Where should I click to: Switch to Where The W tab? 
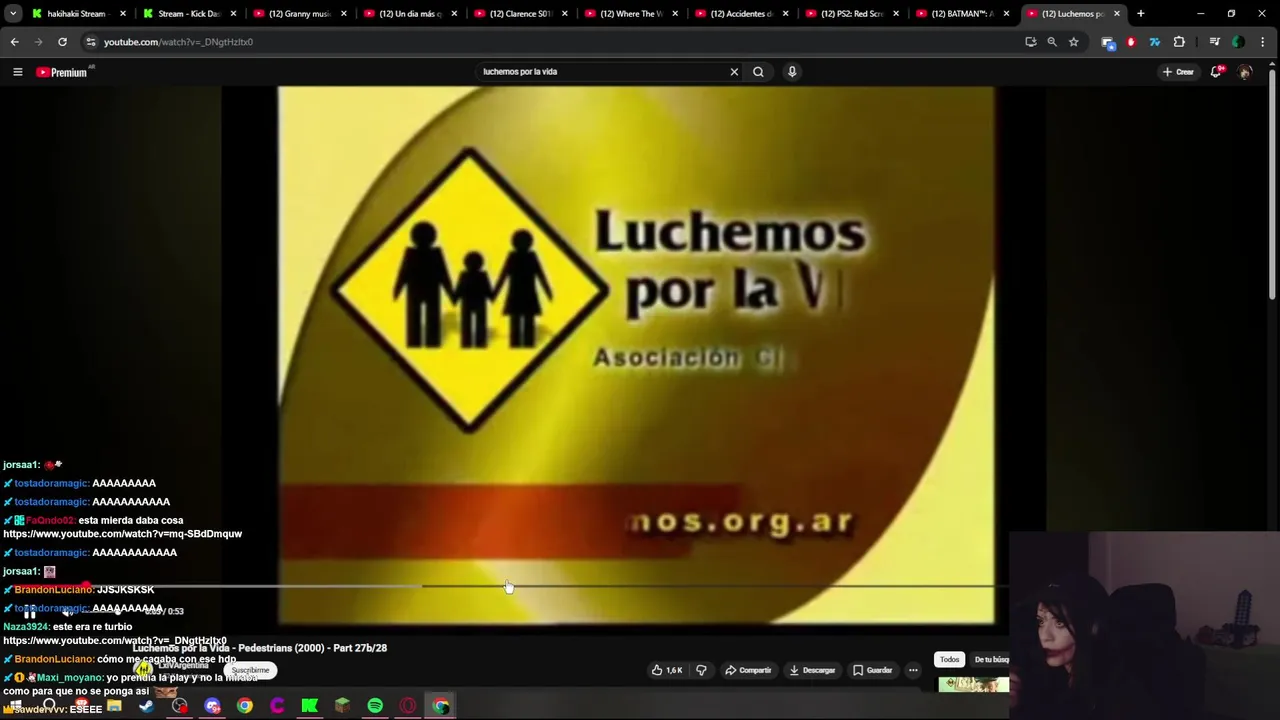click(630, 14)
